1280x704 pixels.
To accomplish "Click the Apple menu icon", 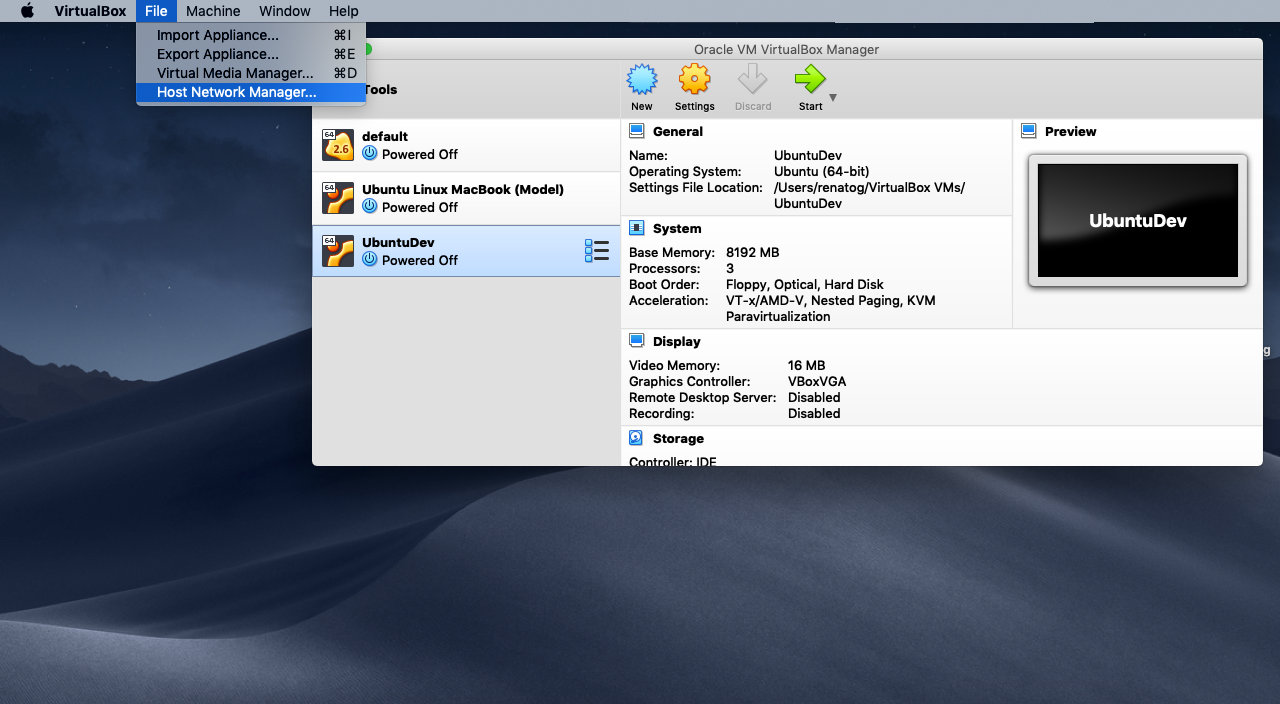I will click(27, 11).
